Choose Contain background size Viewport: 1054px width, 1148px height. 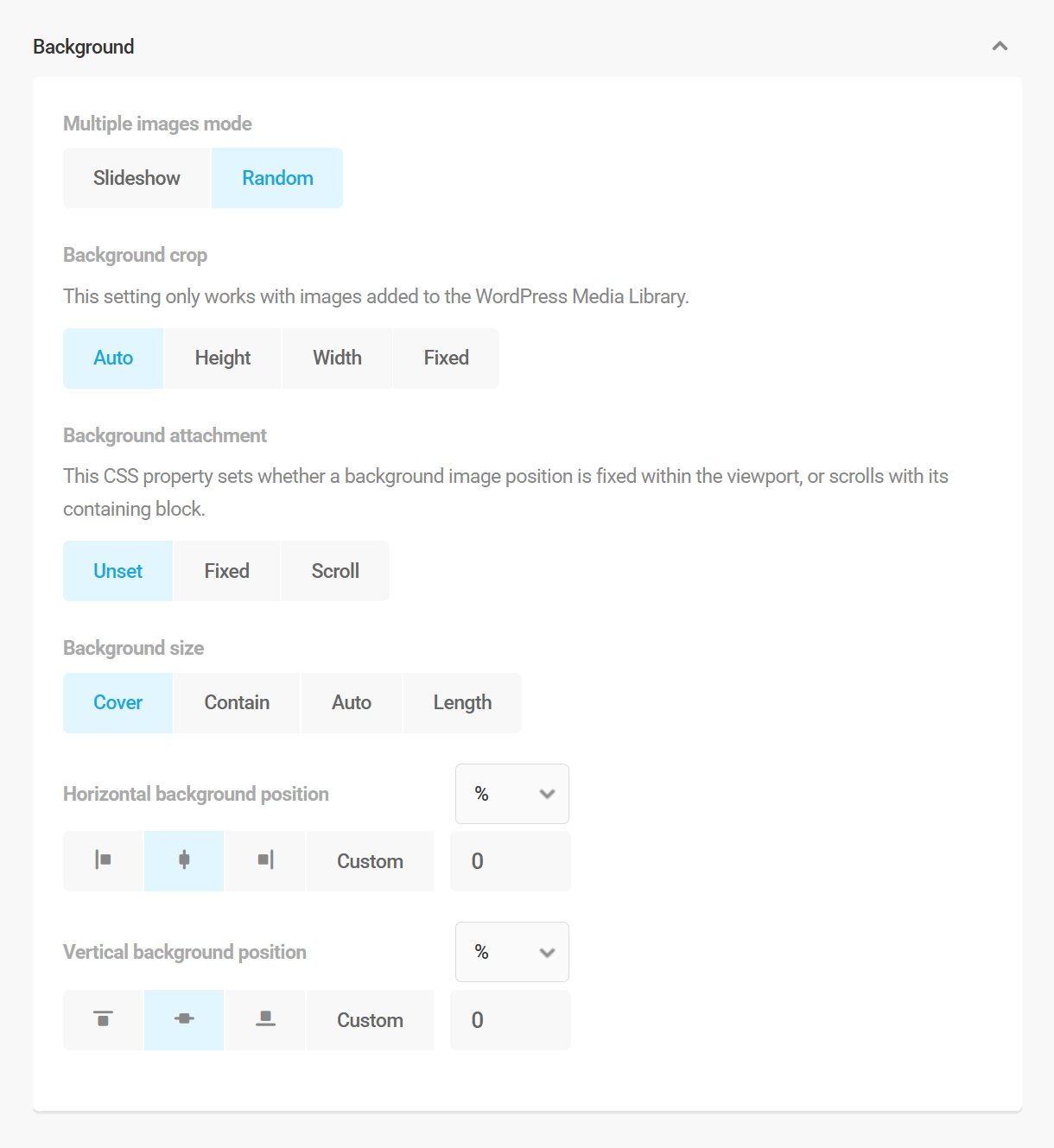(236, 702)
